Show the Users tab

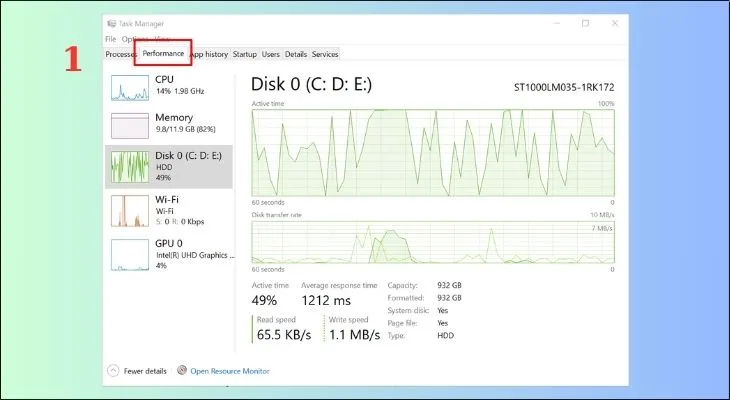click(x=271, y=54)
